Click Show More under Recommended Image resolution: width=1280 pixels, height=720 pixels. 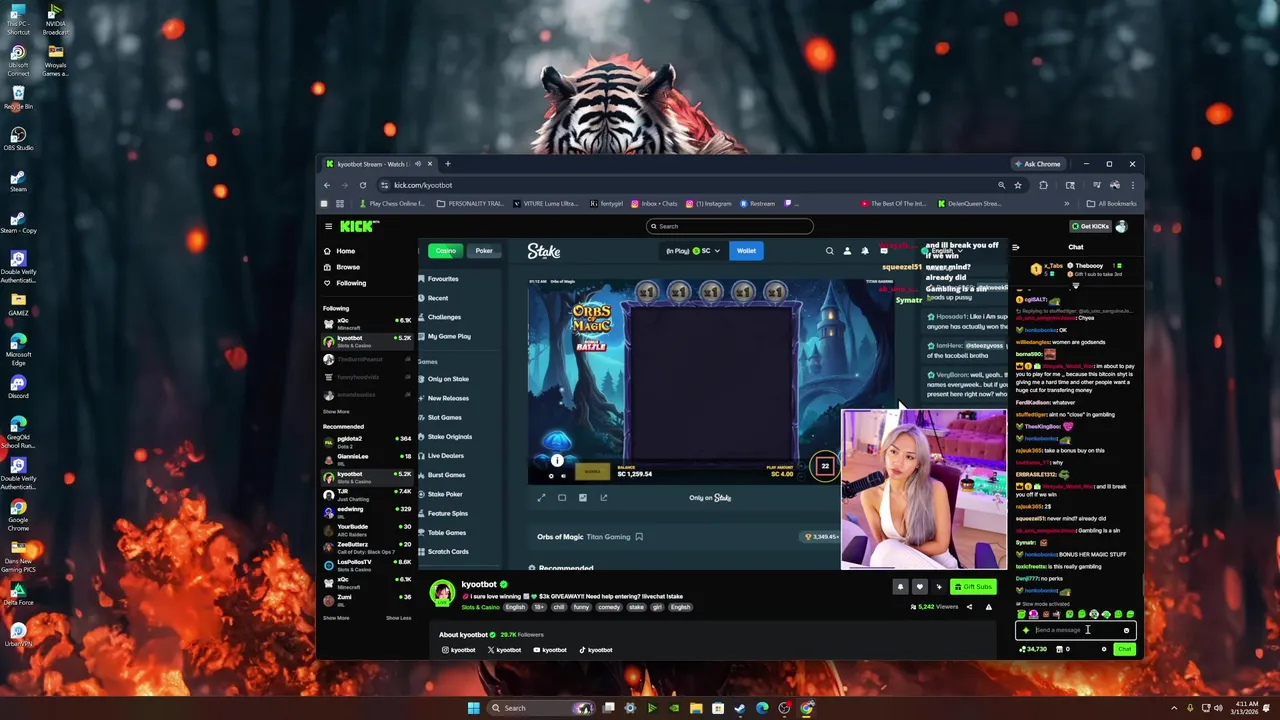[x=336, y=618]
